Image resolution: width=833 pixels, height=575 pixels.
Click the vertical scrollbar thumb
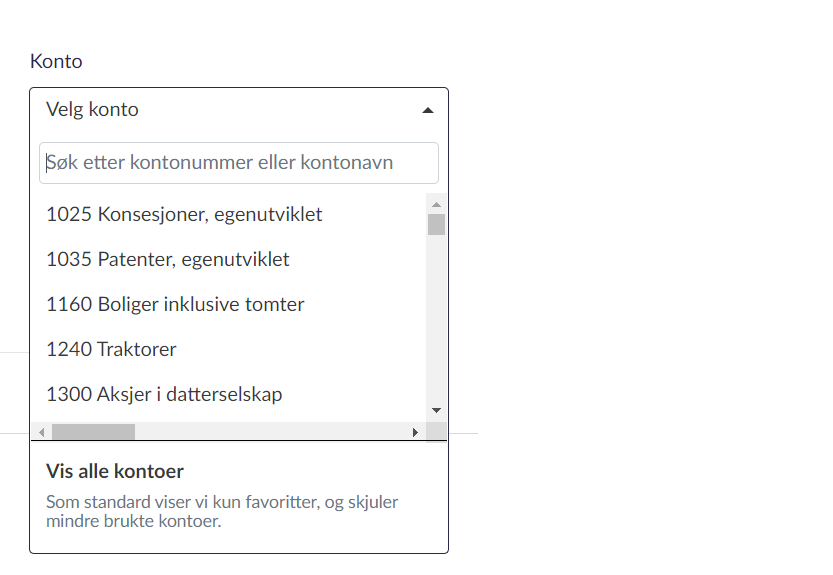[436, 224]
